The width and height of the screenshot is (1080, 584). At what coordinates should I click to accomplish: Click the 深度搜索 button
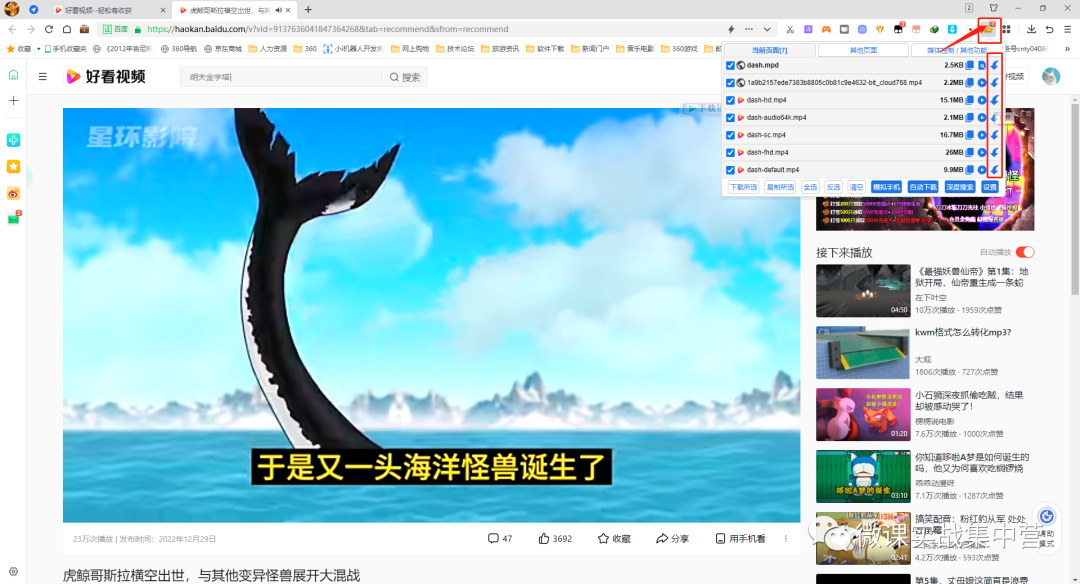(x=959, y=187)
